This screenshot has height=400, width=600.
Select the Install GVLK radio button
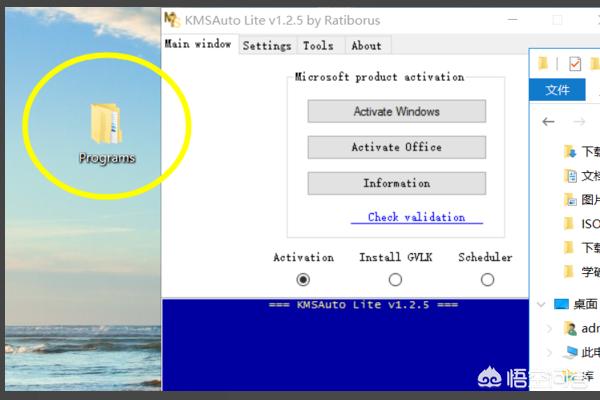coord(395,279)
